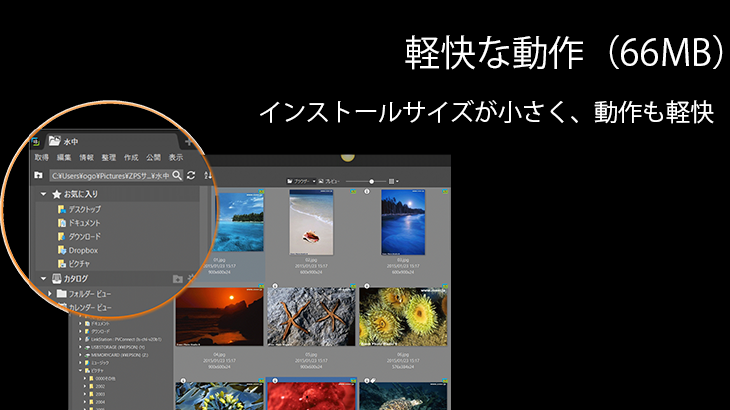Expand MEMORYCARD drive tree node
Screen dimensions: 730x410
pyautogui.click(x=81, y=355)
